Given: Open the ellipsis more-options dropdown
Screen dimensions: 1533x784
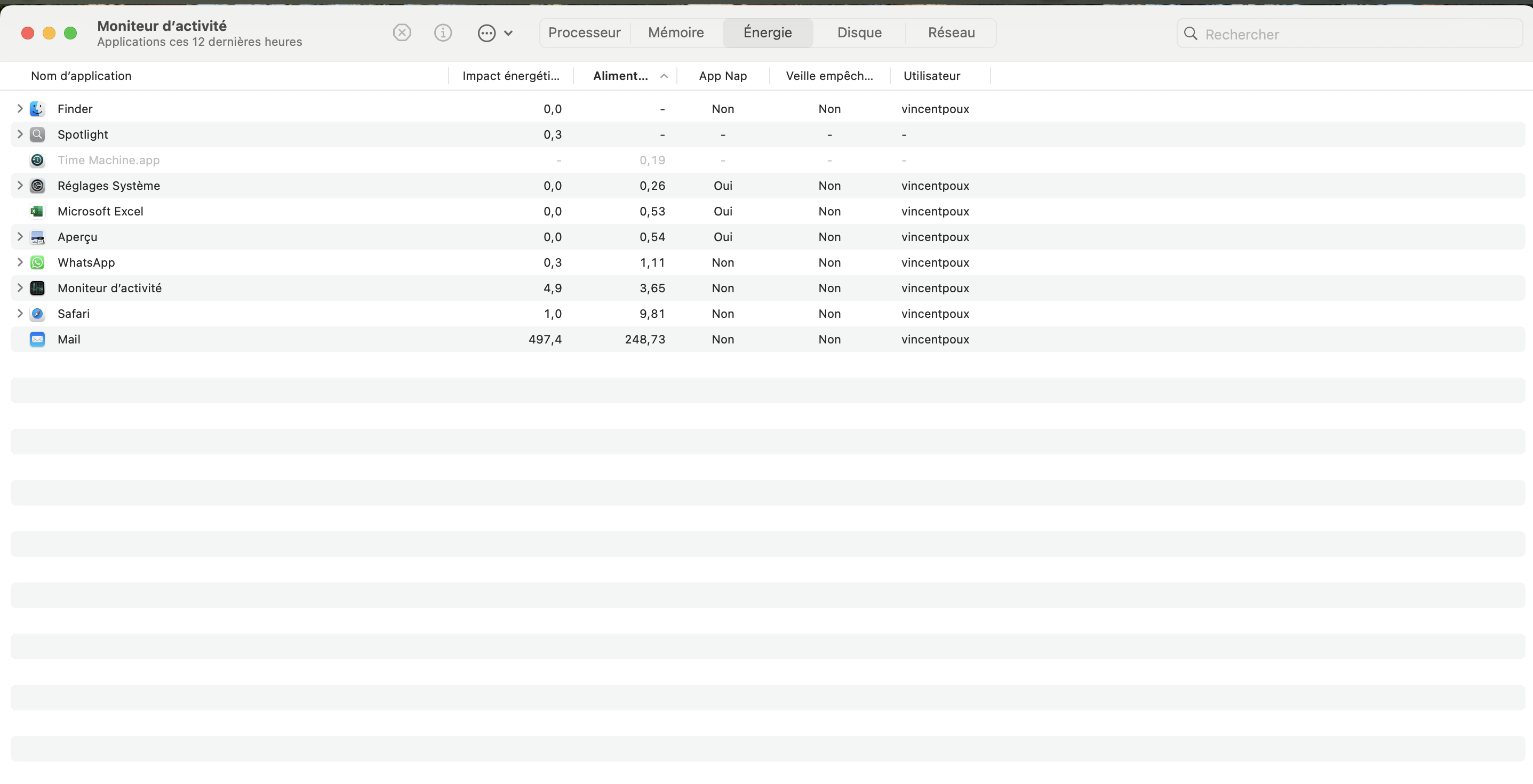Looking at the screenshot, I should point(494,33).
